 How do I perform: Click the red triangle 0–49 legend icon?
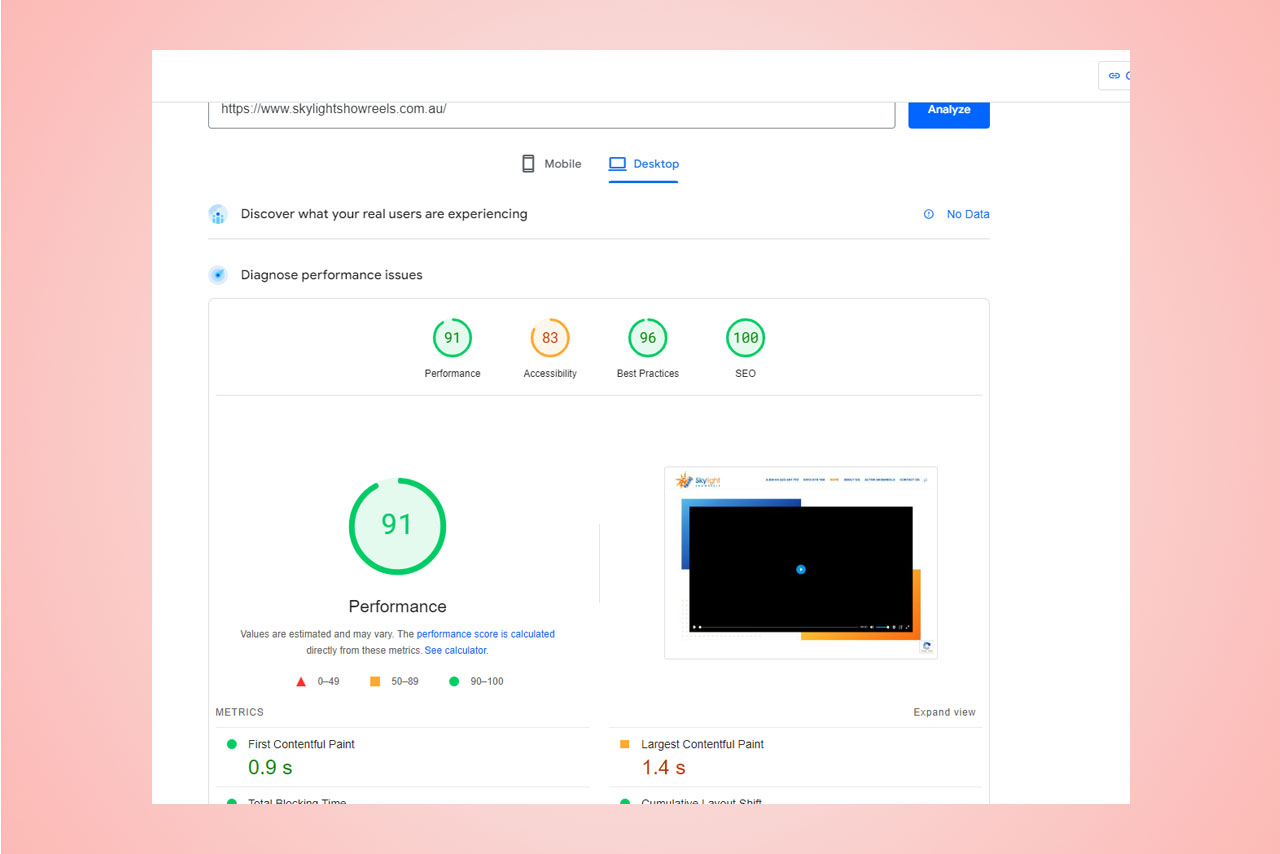pyautogui.click(x=301, y=682)
